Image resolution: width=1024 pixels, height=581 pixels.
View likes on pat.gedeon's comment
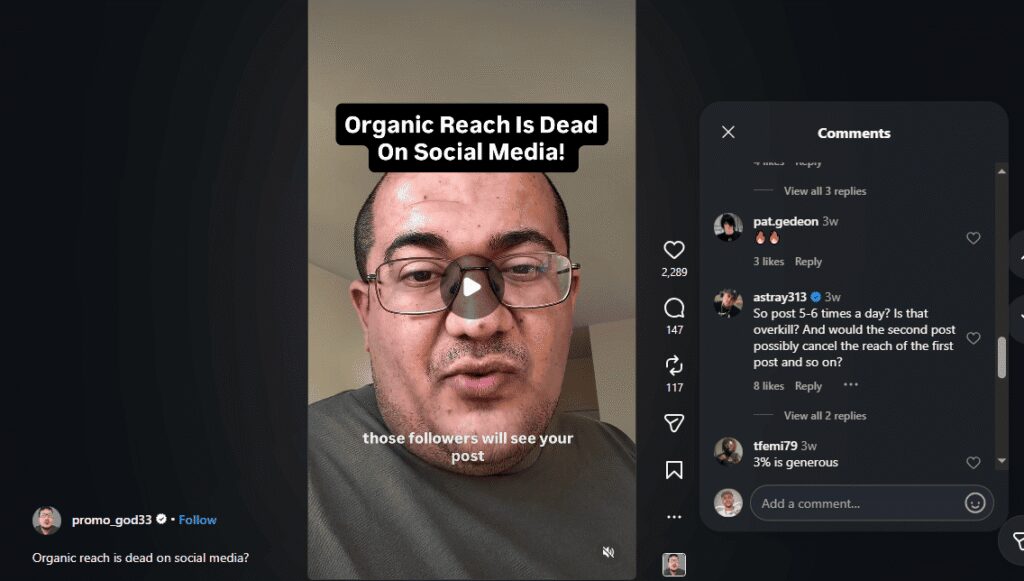coord(768,262)
